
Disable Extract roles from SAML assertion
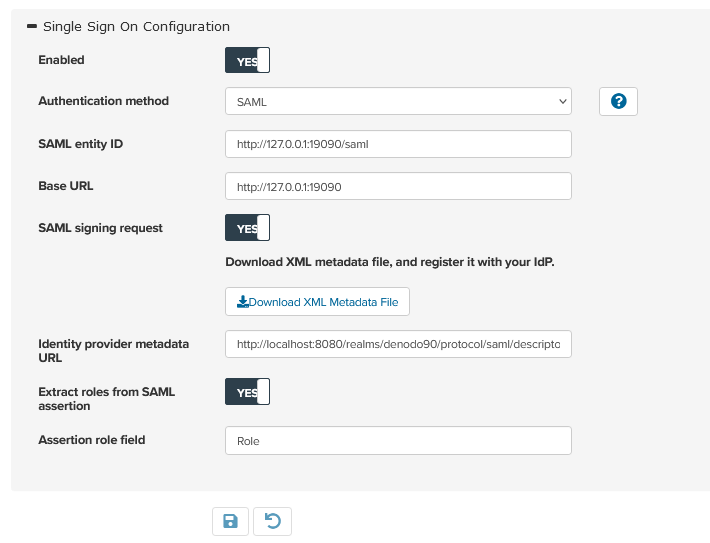[247, 391]
